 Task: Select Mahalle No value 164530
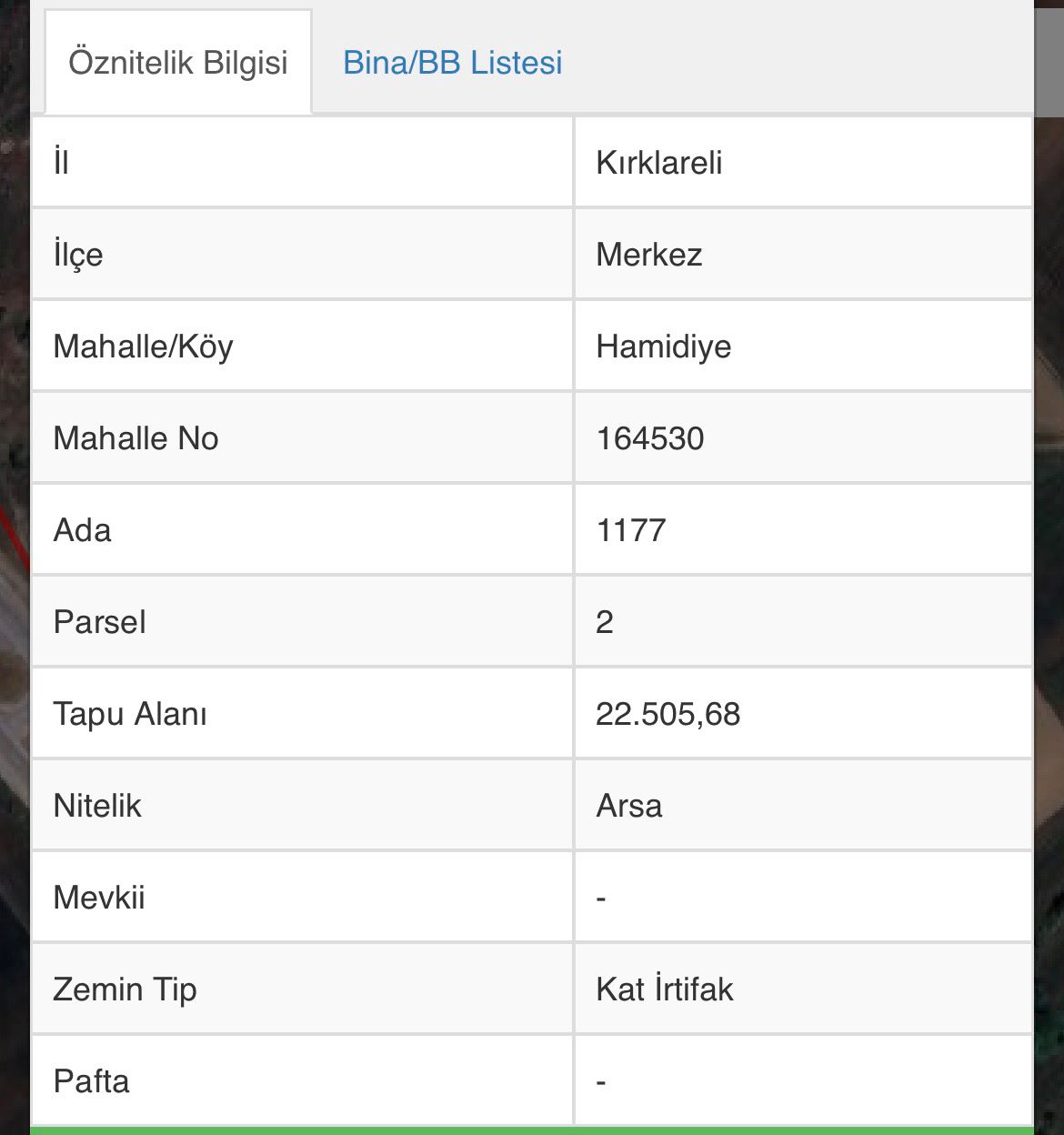click(x=649, y=438)
